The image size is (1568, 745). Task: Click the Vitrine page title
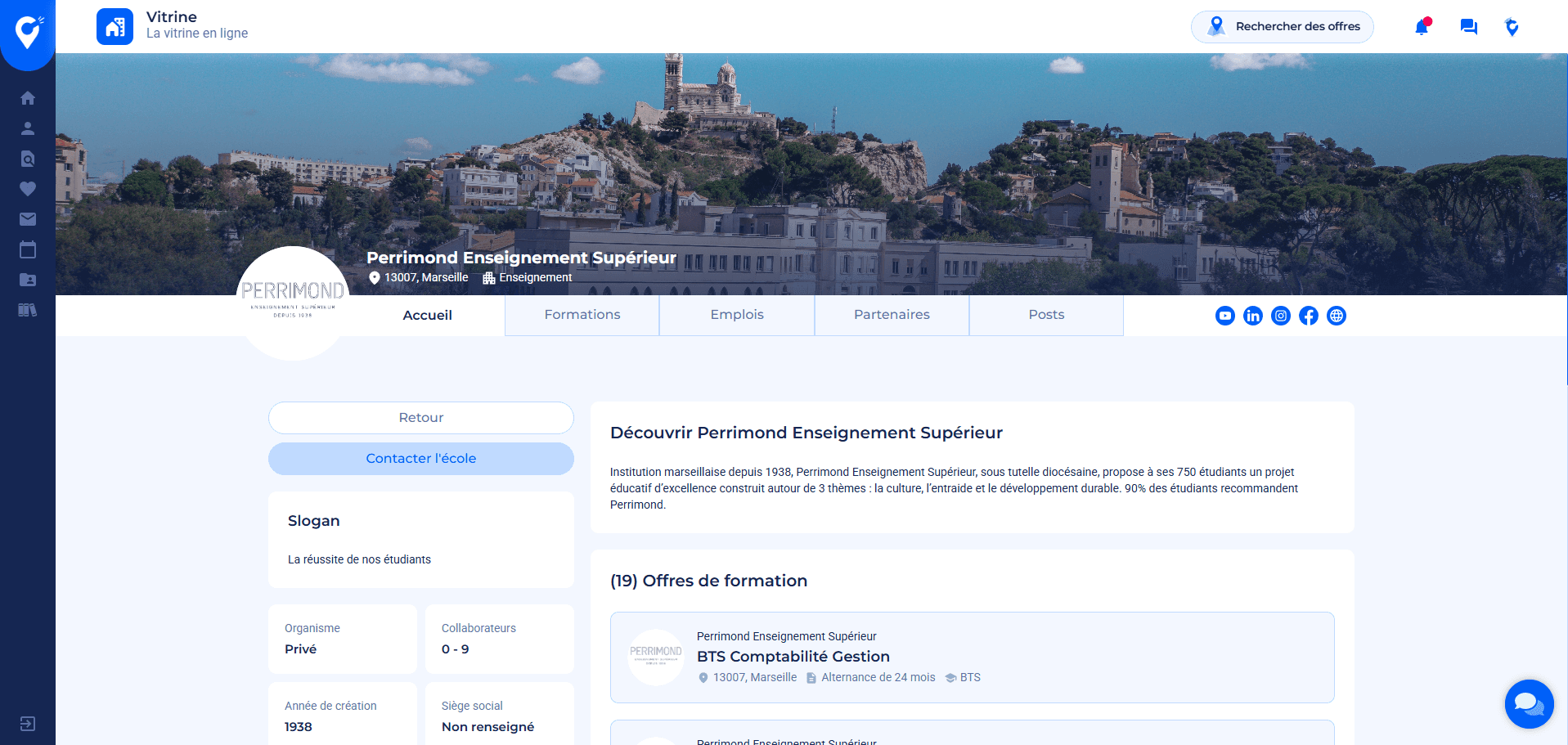pos(172,17)
